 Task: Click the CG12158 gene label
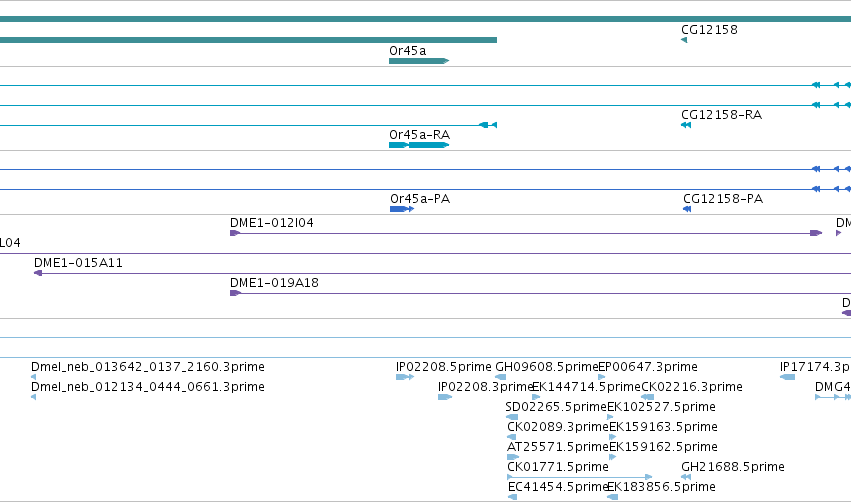pyautogui.click(x=709, y=30)
